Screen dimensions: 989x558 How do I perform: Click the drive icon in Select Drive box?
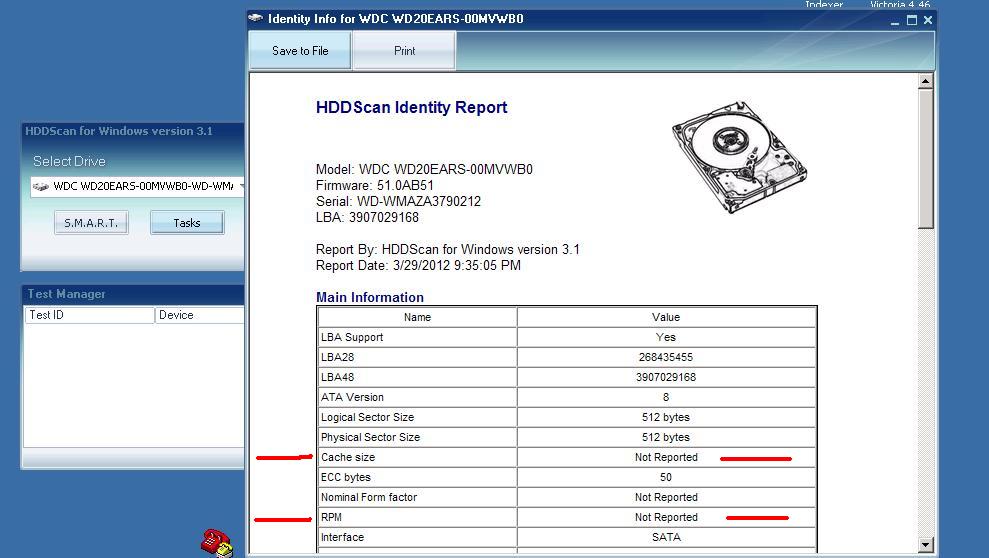[x=41, y=187]
